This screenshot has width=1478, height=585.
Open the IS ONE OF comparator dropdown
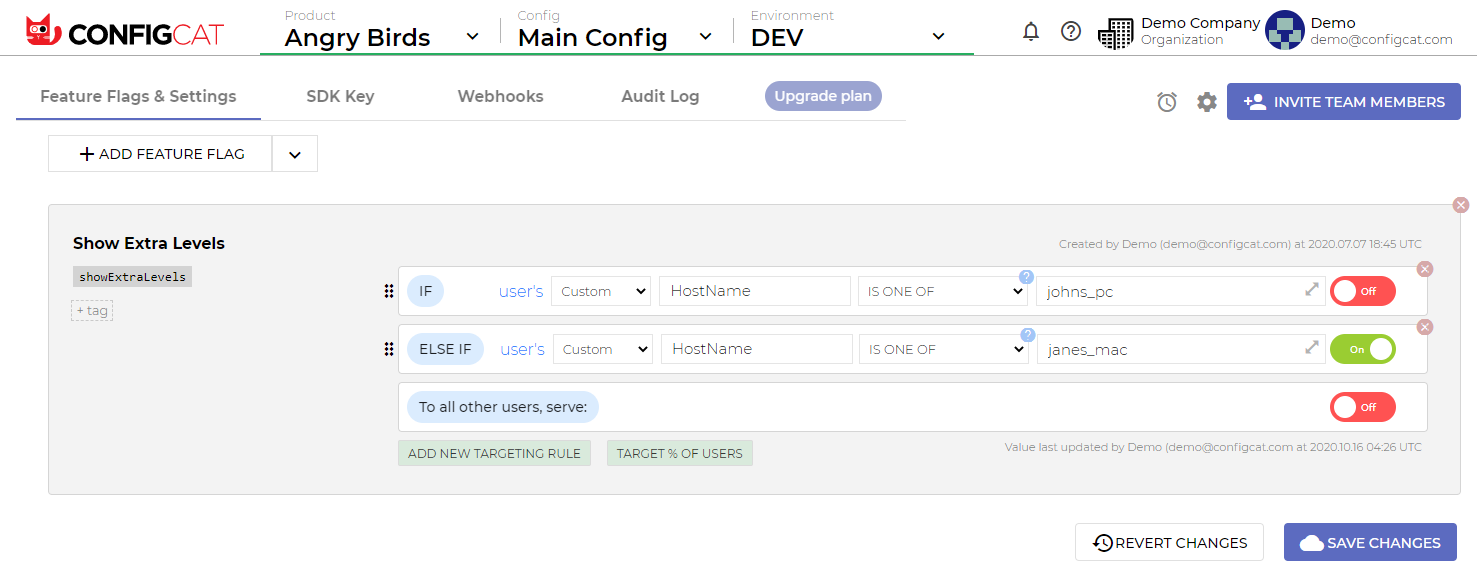(941, 290)
